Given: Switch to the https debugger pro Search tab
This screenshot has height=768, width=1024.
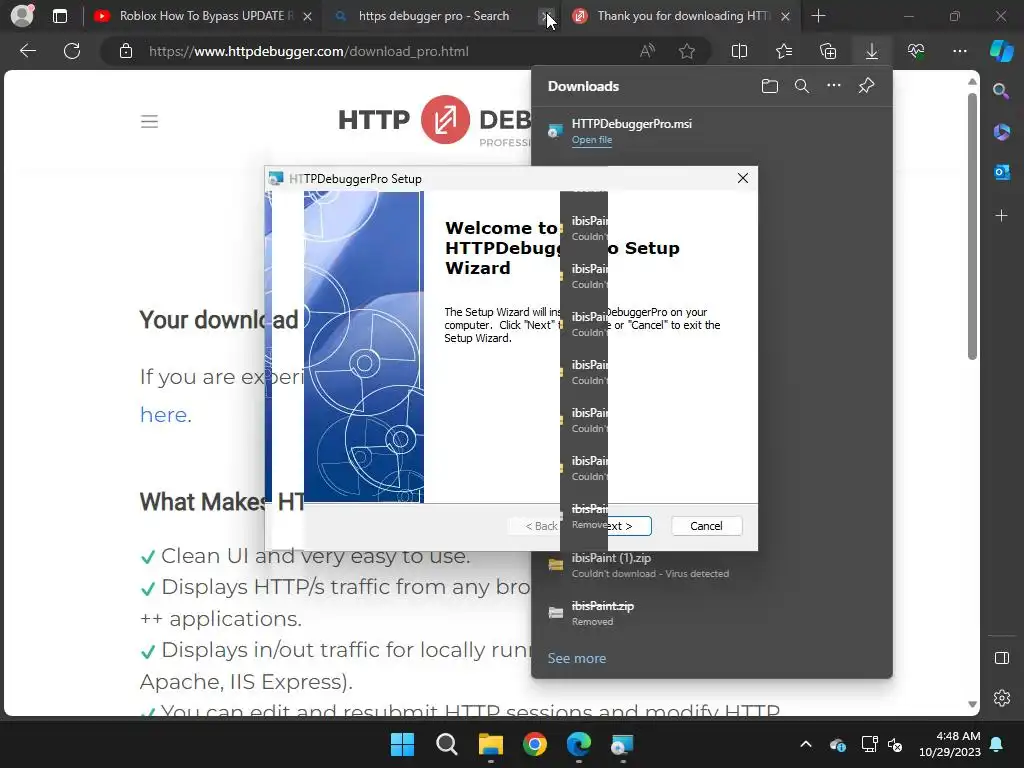Looking at the screenshot, I should point(434,16).
